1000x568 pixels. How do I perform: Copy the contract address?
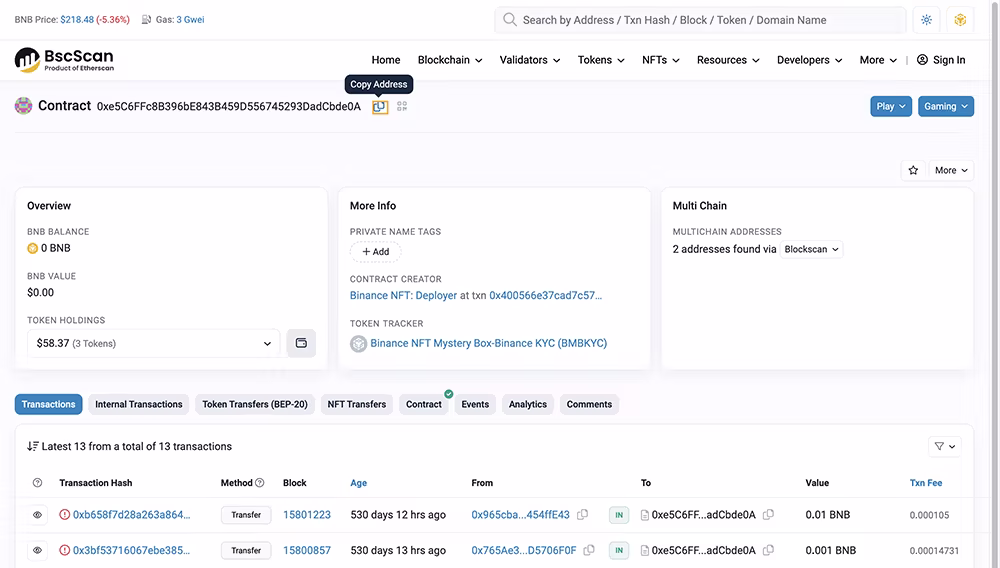[380, 106]
